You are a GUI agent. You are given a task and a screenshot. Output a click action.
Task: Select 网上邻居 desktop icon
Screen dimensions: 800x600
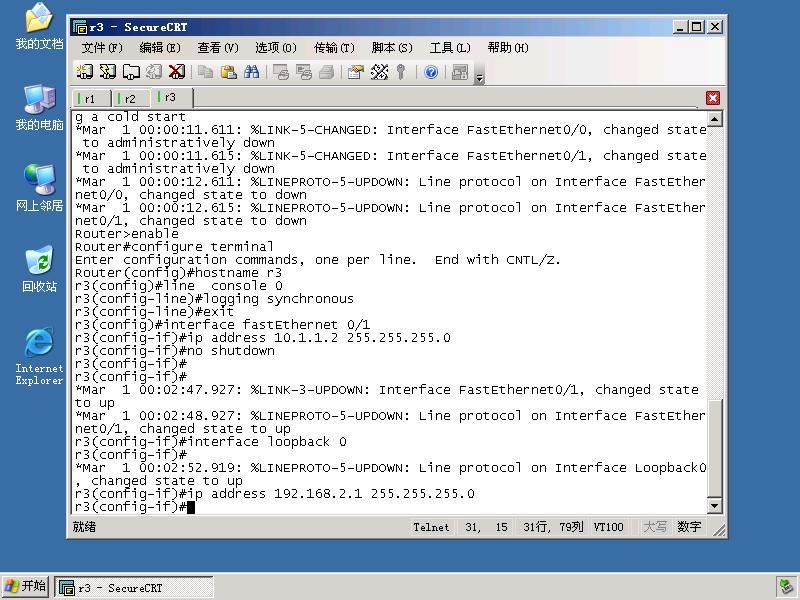click(x=39, y=188)
